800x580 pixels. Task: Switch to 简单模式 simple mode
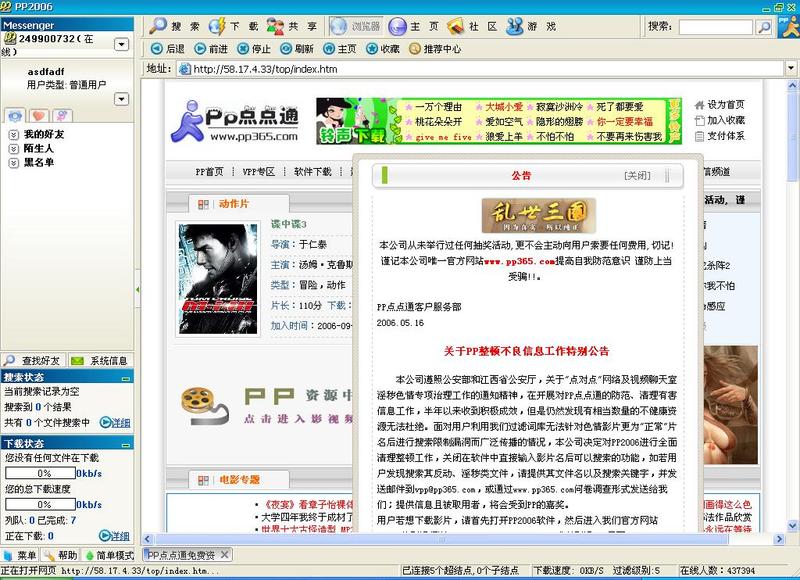click(109, 555)
